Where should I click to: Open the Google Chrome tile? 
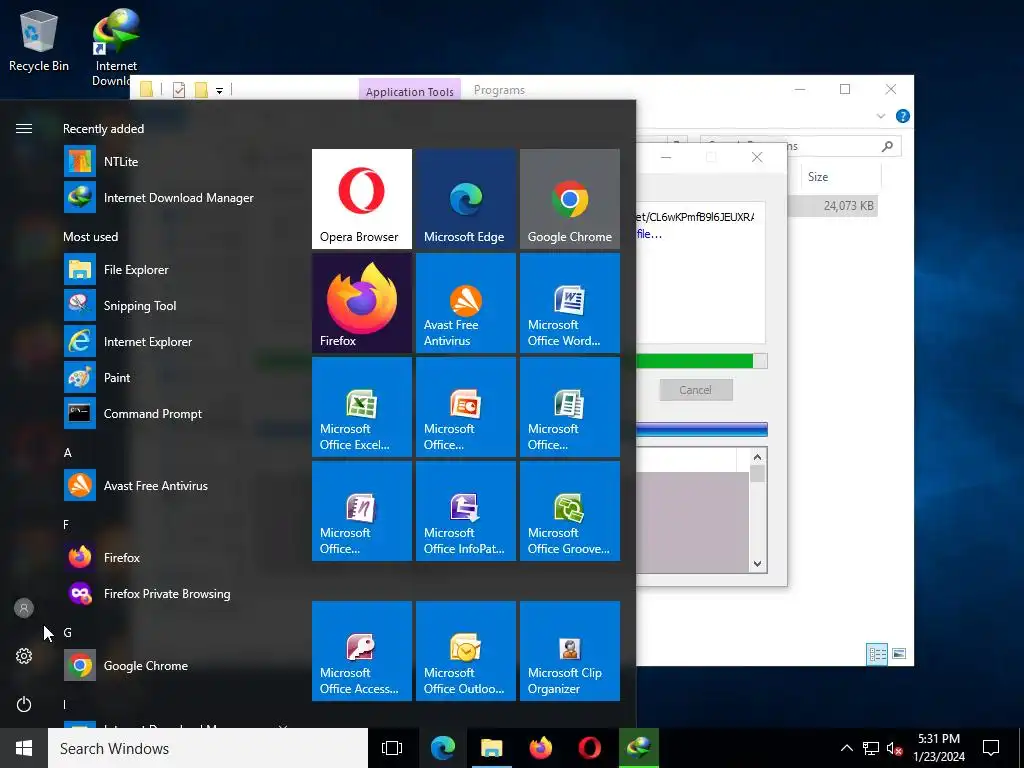pos(569,199)
